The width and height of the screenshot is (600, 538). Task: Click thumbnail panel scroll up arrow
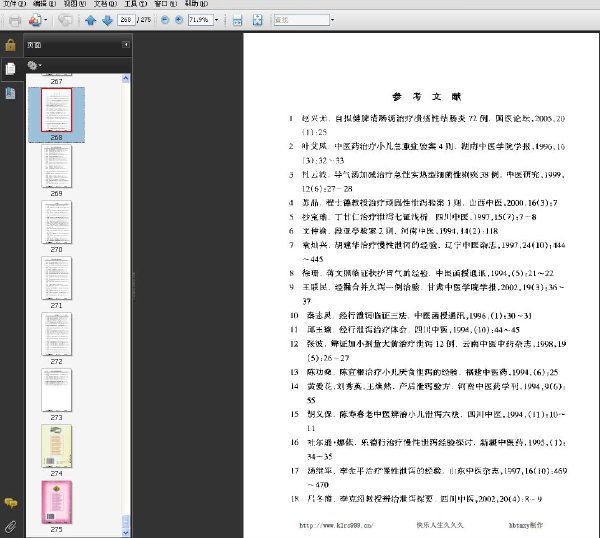(x=126, y=78)
